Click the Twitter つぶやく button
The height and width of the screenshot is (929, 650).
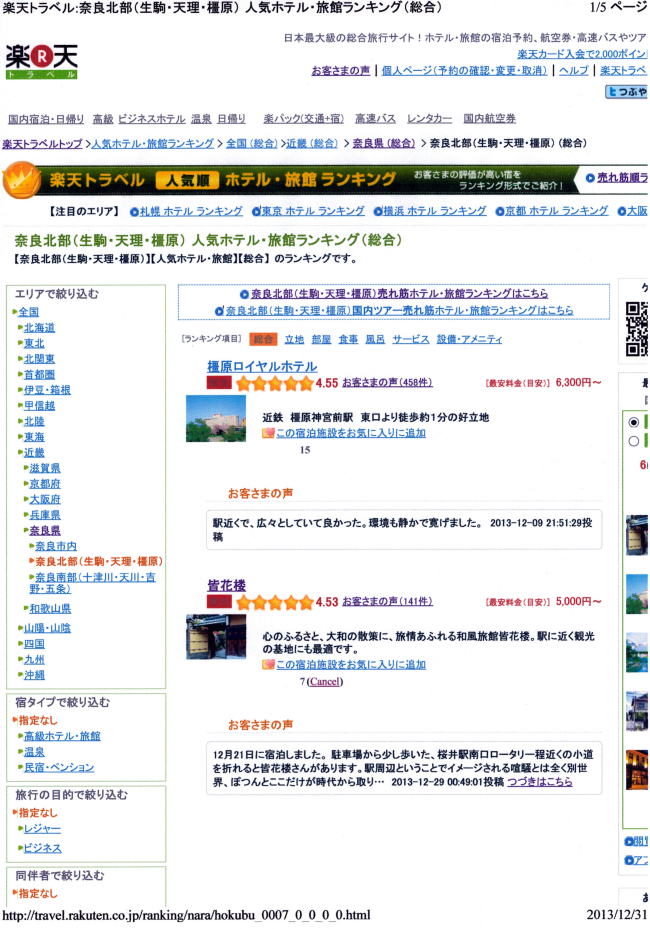click(x=627, y=92)
